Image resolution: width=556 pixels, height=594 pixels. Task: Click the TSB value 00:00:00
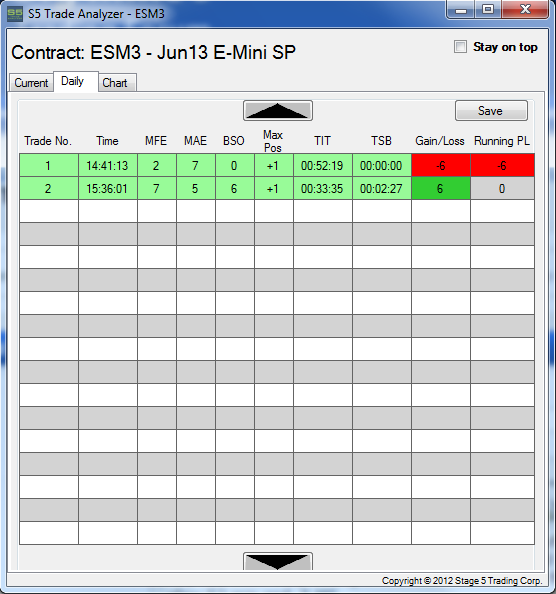(x=382, y=165)
